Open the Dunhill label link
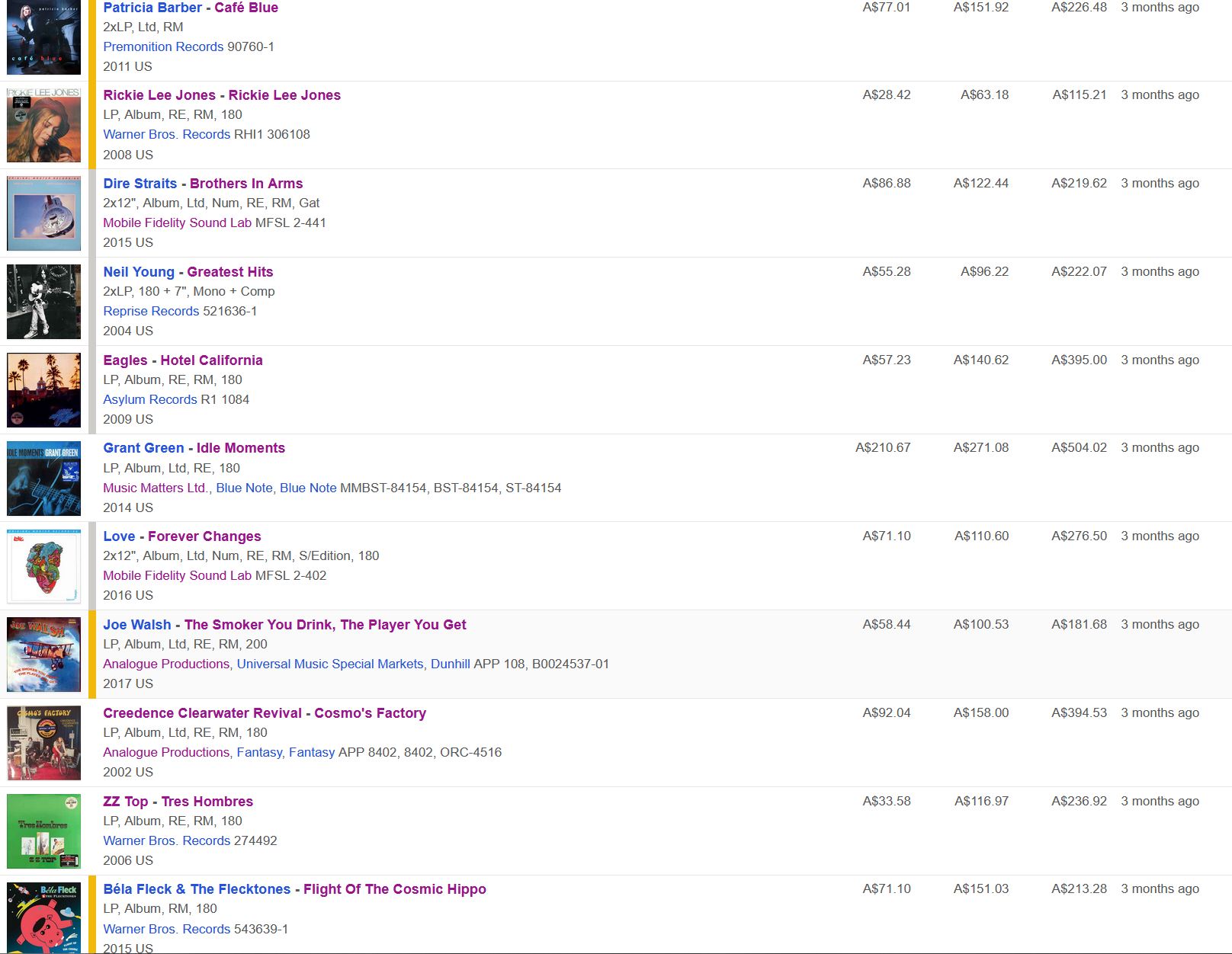This screenshot has width=1232, height=954. coord(450,664)
